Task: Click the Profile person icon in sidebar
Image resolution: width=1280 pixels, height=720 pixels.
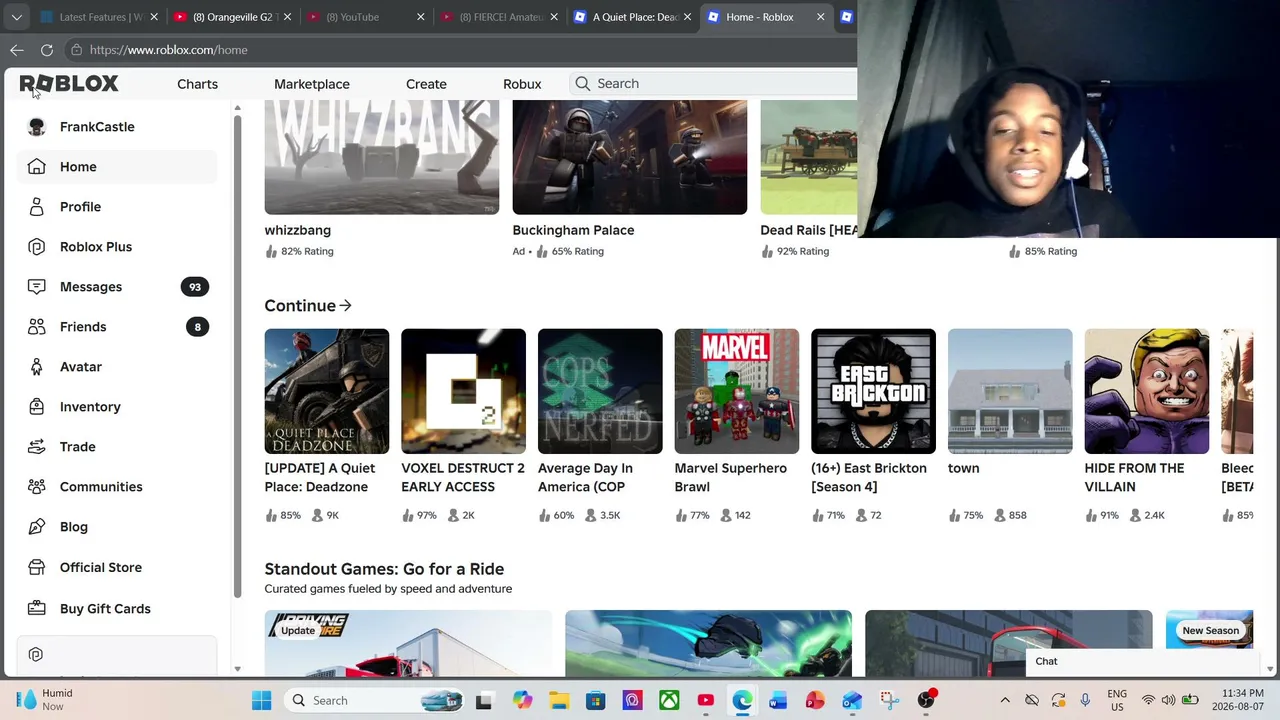Action: click(37, 207)
